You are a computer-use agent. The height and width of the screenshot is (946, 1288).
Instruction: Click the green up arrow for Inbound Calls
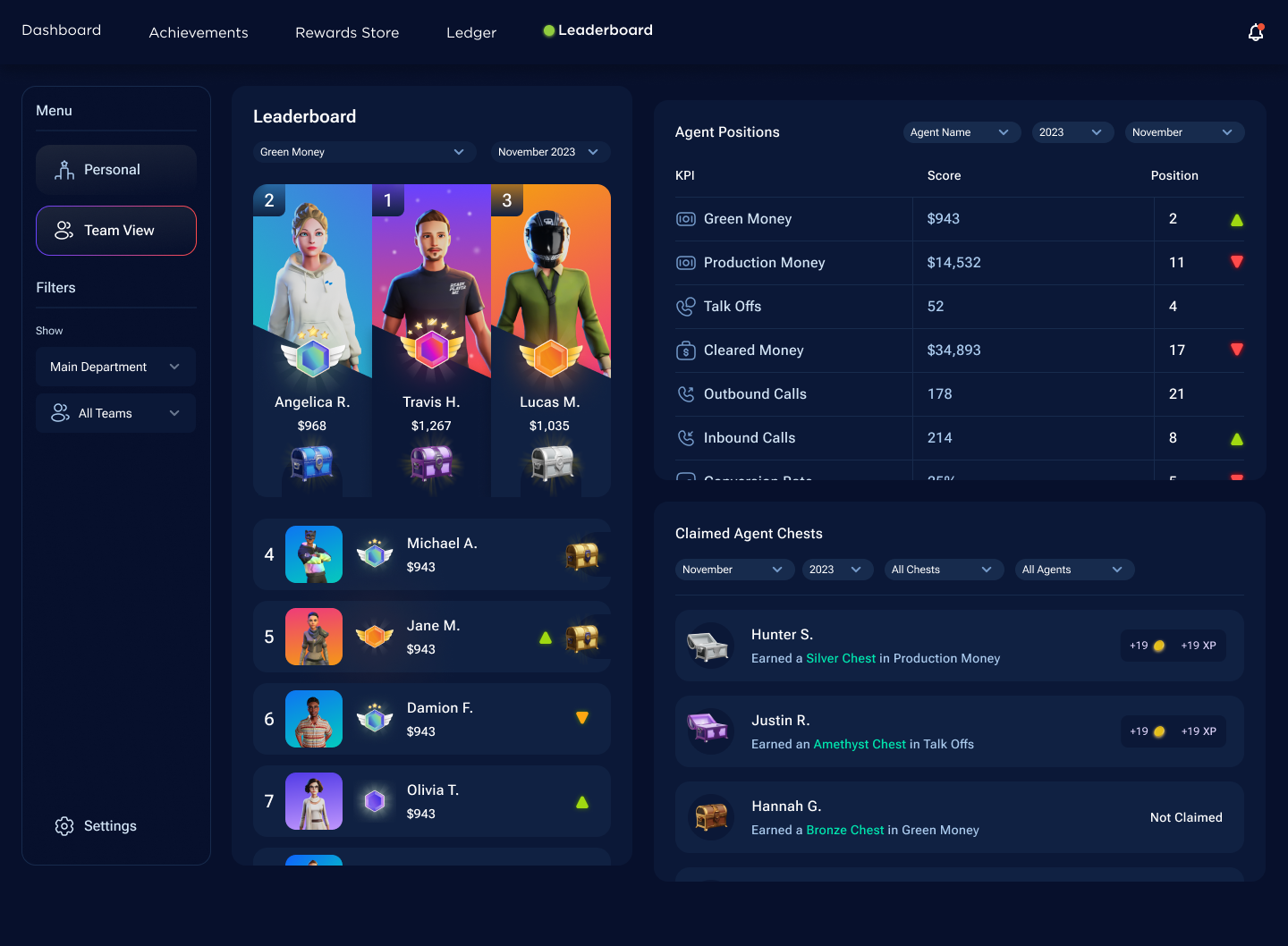pyautogui.click(x=1237, y=439)
